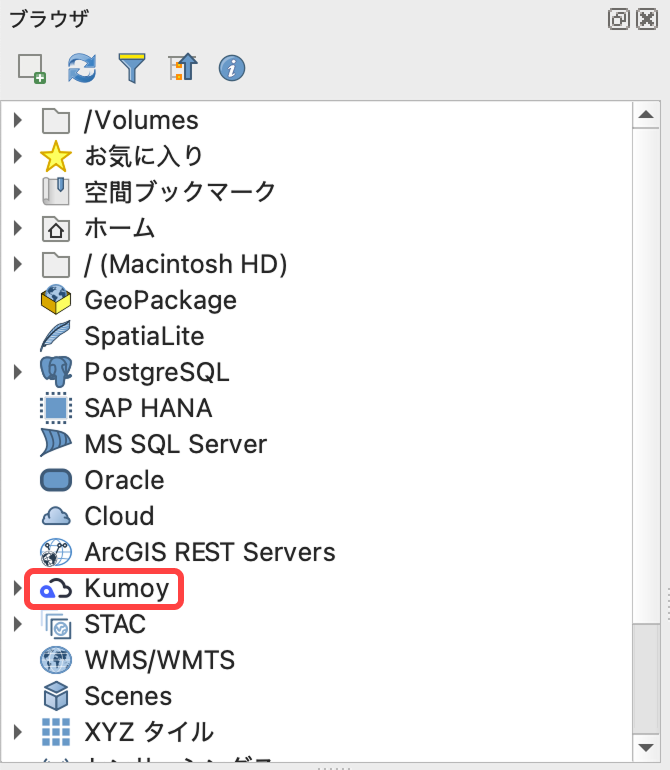
Task: Expand the お気に入り favorites node
Action: tap(18, 156)
